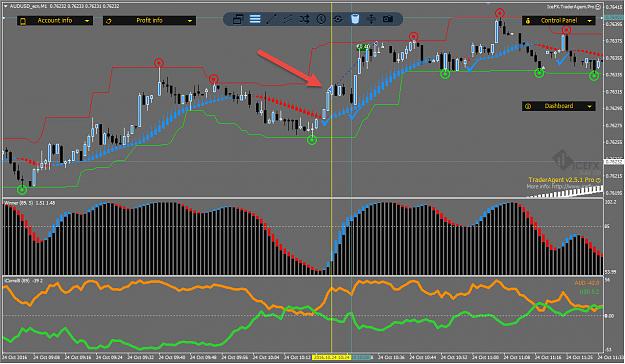Select the trend line drawing tool

pos(271,19)
